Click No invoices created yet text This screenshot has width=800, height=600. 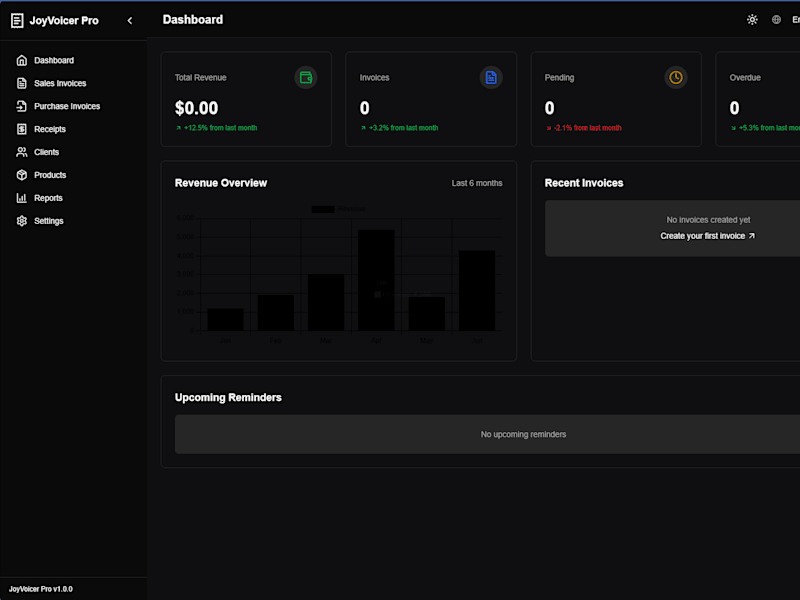tap(708, 220)
